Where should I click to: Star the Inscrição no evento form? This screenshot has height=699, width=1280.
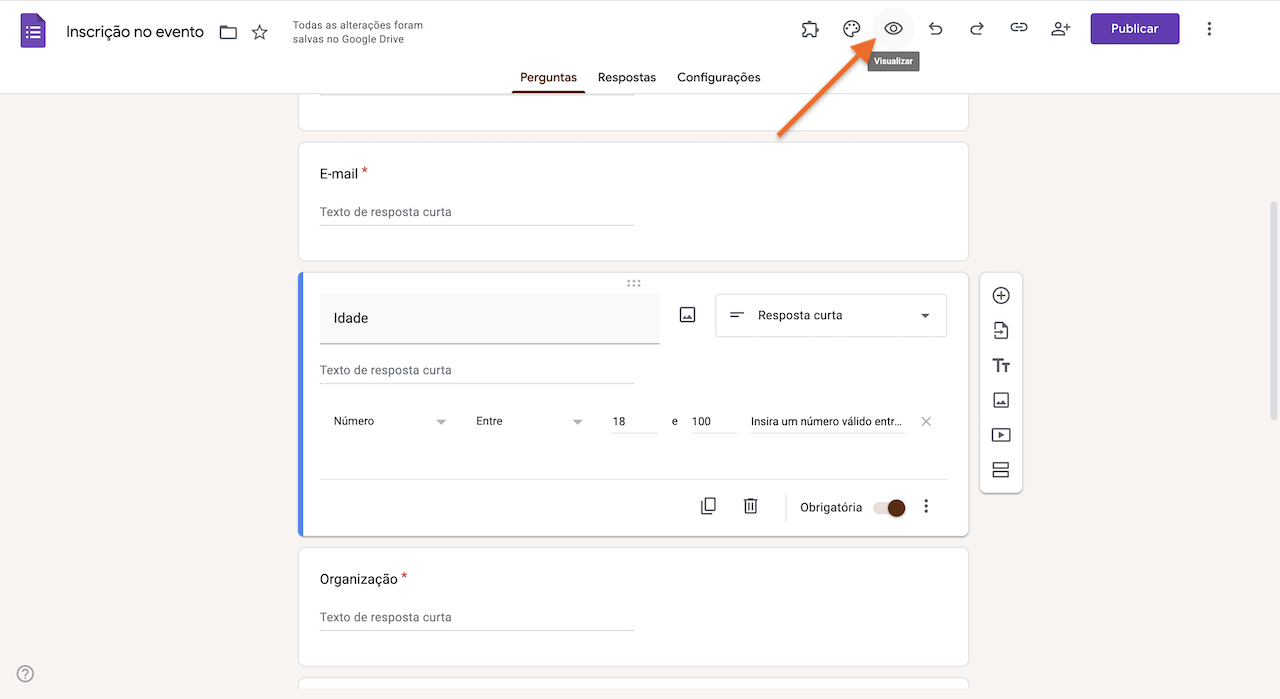(259, 31)
